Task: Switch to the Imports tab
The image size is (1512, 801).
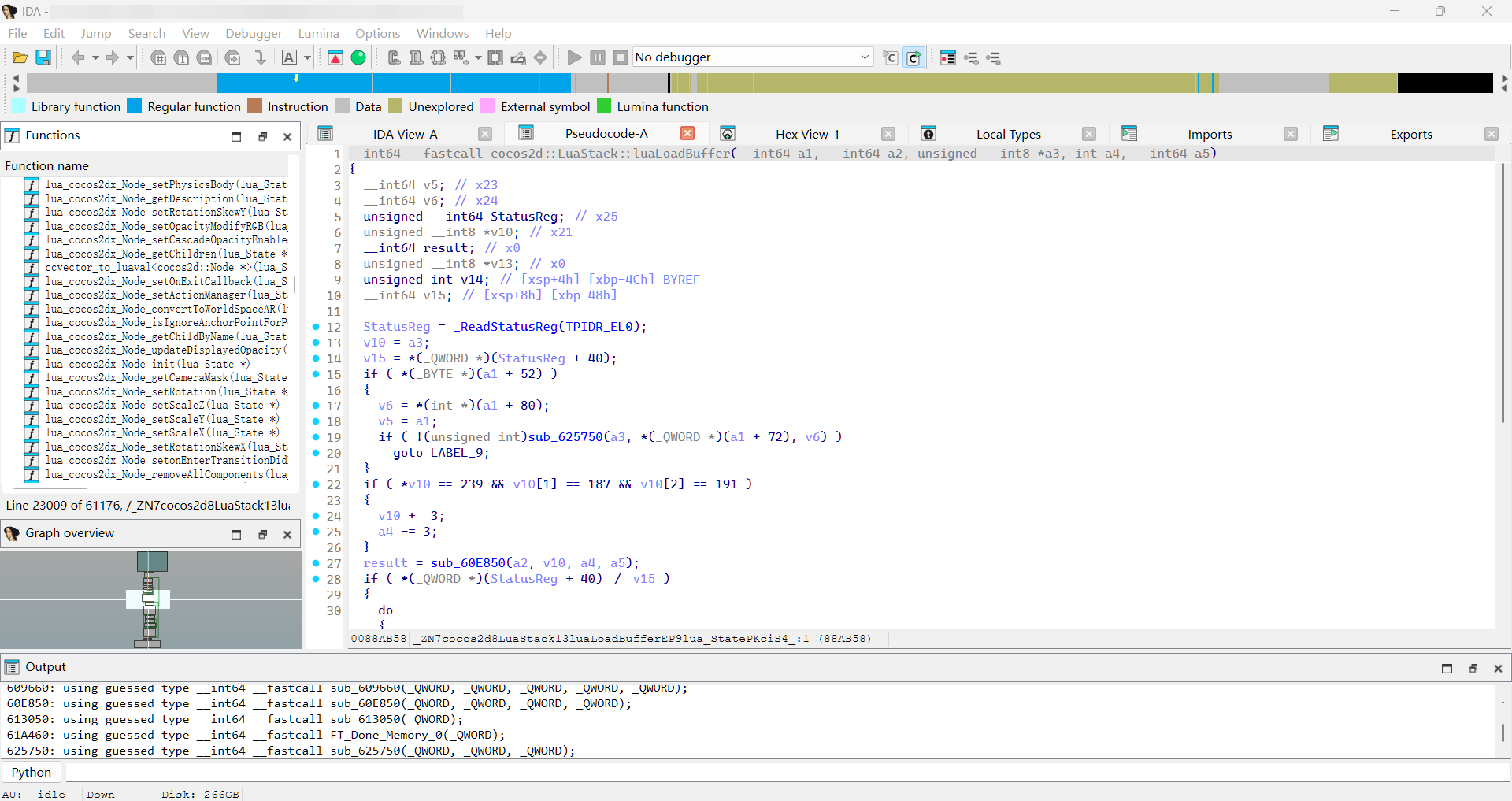Action: [1210, 134]
